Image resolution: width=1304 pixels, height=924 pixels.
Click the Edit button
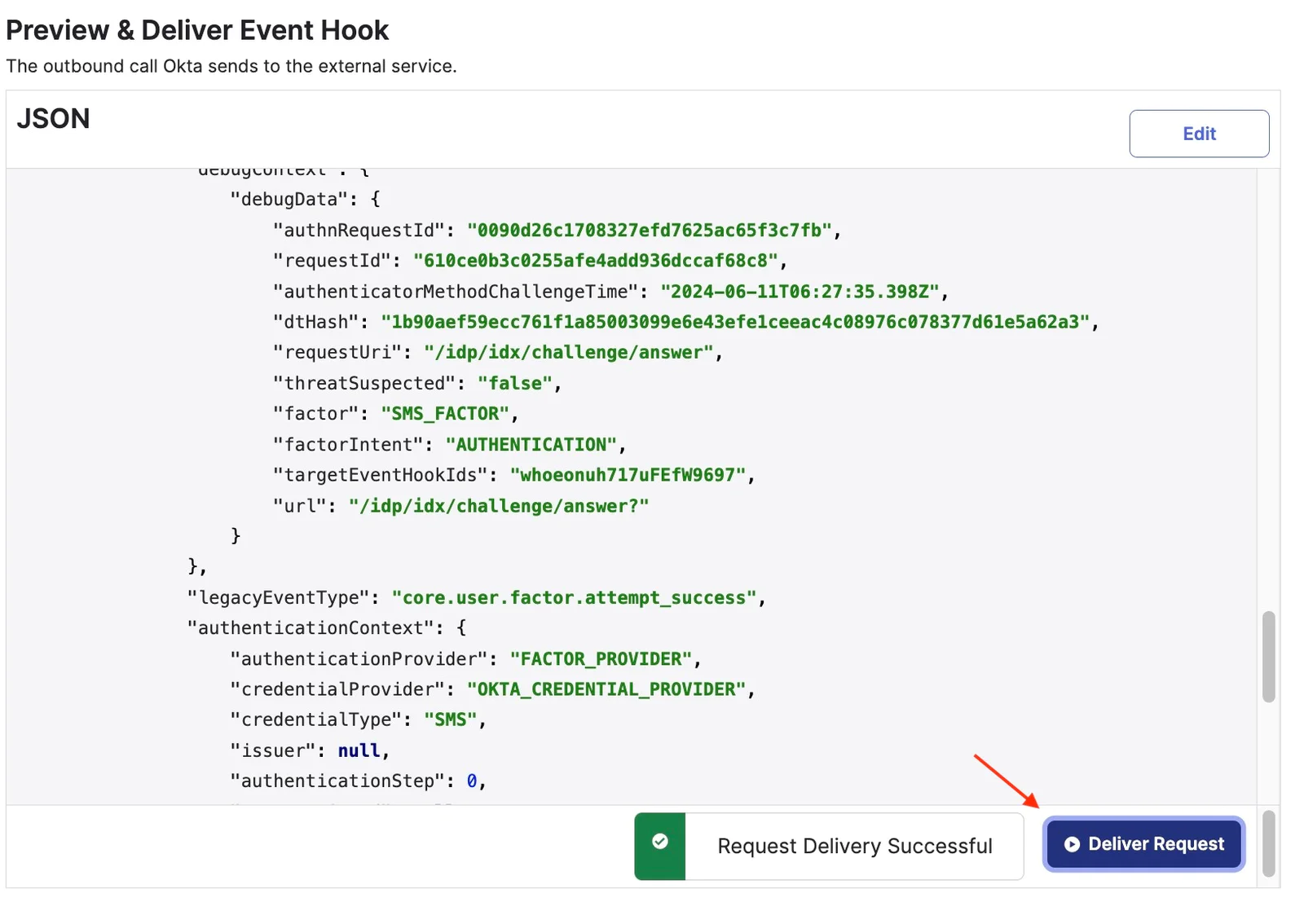(1198, 134)
